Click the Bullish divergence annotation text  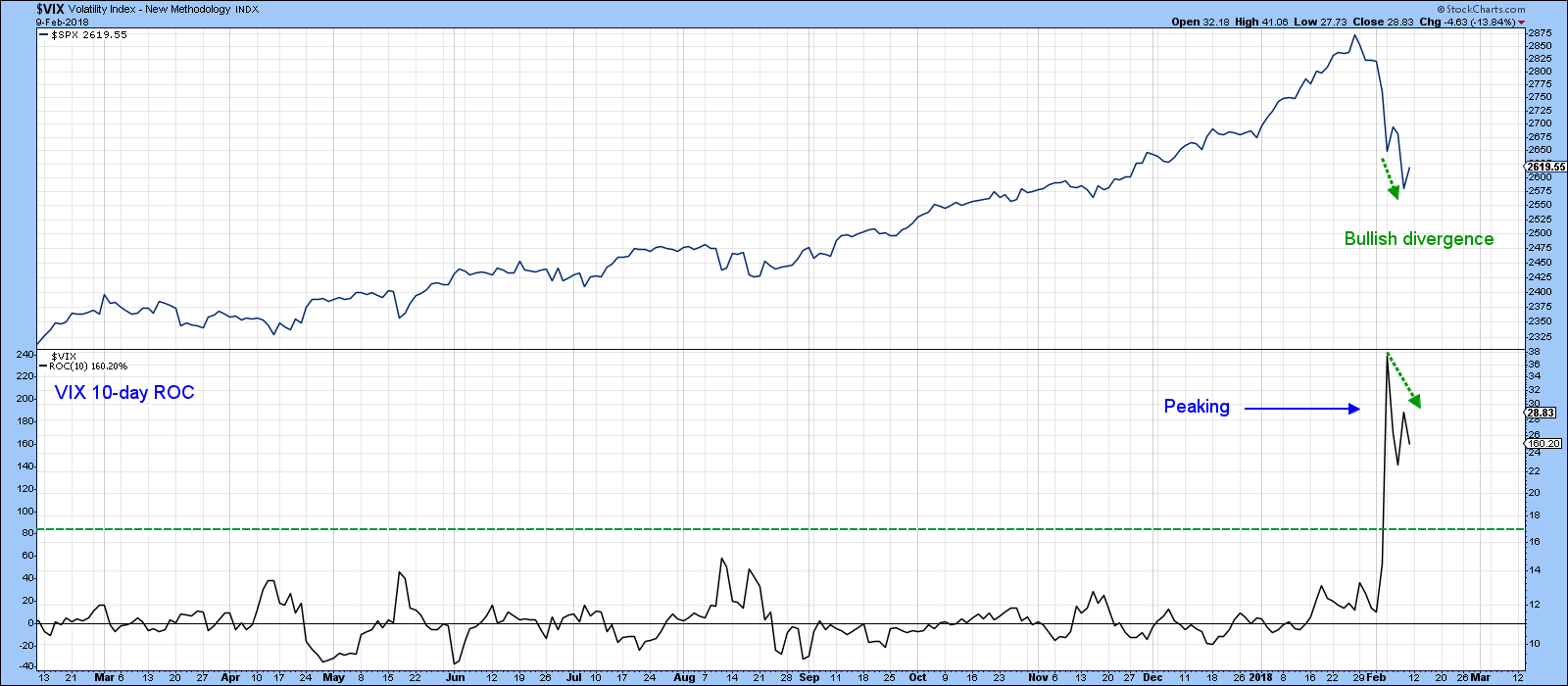pos(1419,239)
